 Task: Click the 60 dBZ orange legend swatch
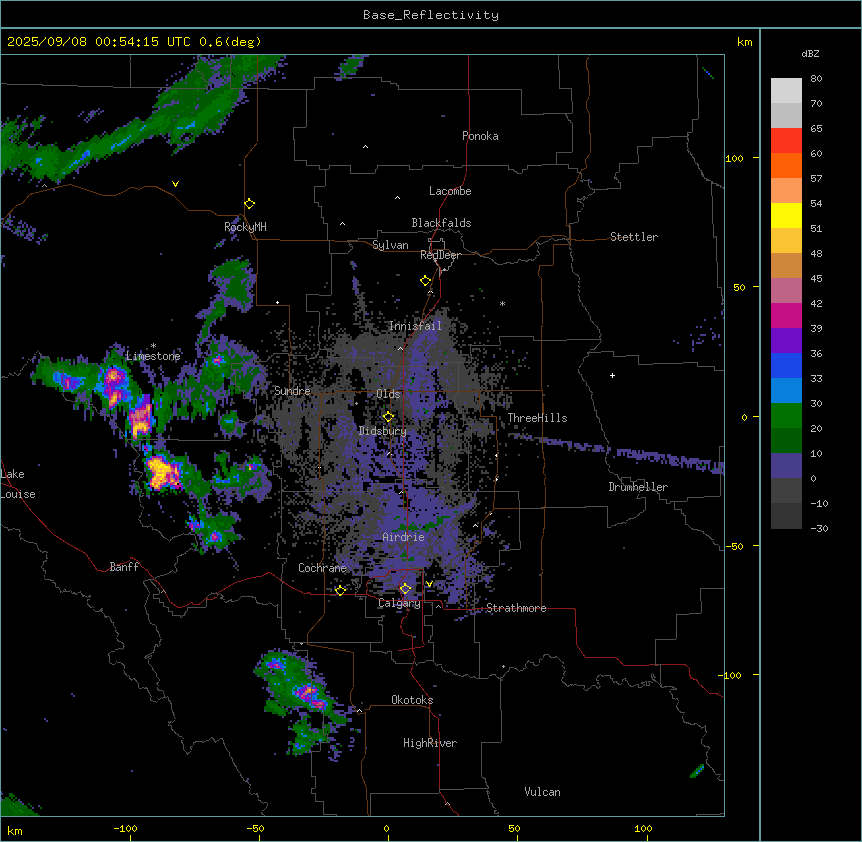pyautogui.click(x=786, y=165)
